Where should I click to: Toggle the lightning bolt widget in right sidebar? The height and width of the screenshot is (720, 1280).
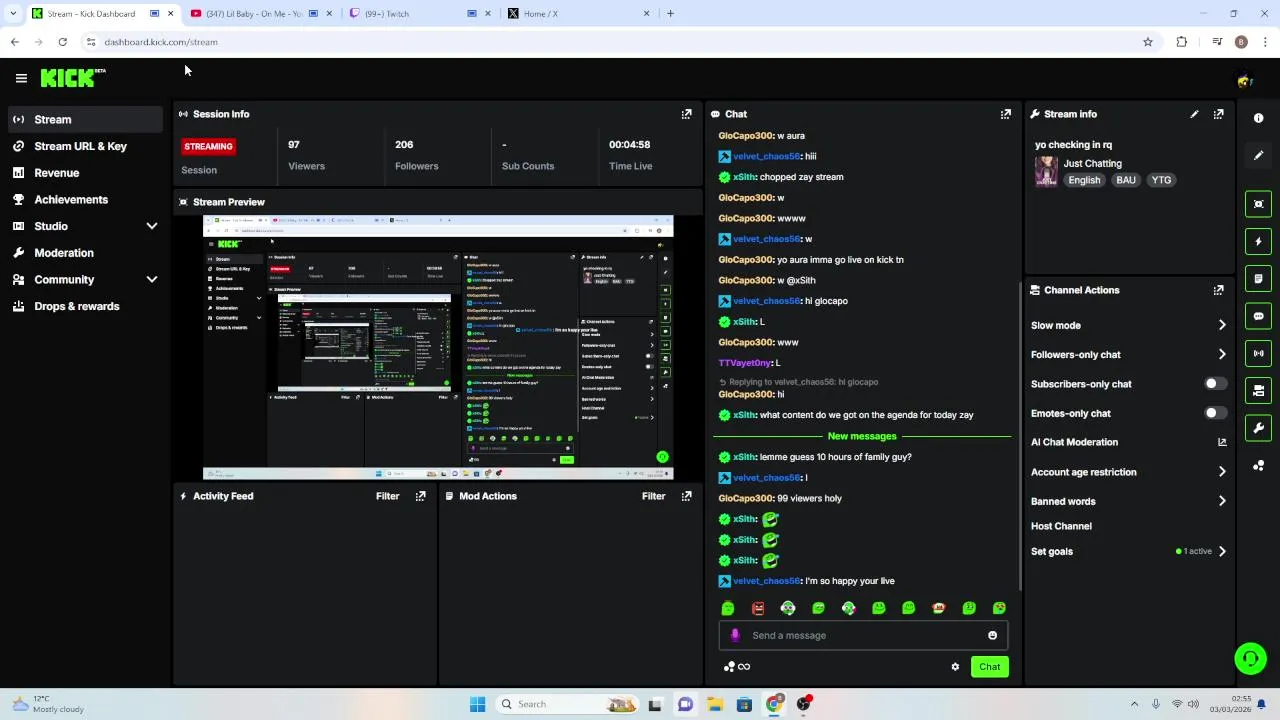pyautogui.click(x=1258, y=241)
